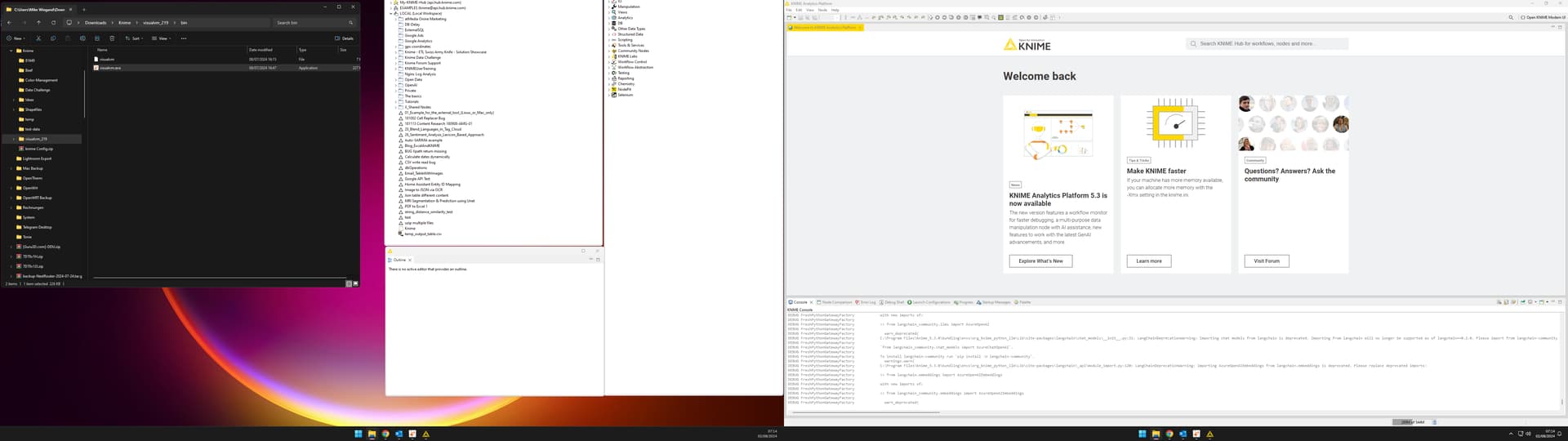The height and width of the screenshot is (441, 1568).
Task: Expand the Community Nodes category
Action: [609, 51]
